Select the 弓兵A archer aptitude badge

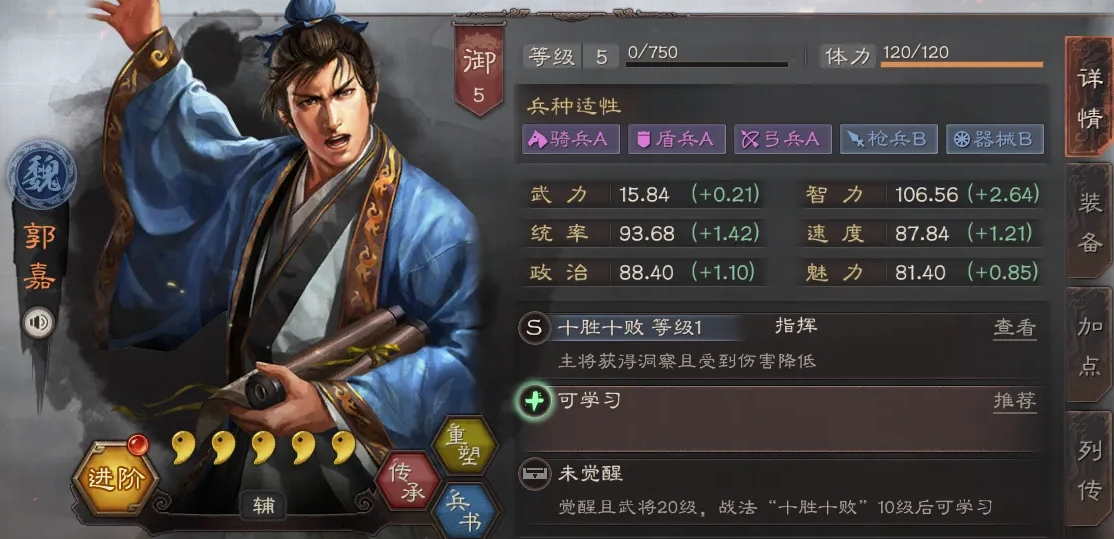783,139
